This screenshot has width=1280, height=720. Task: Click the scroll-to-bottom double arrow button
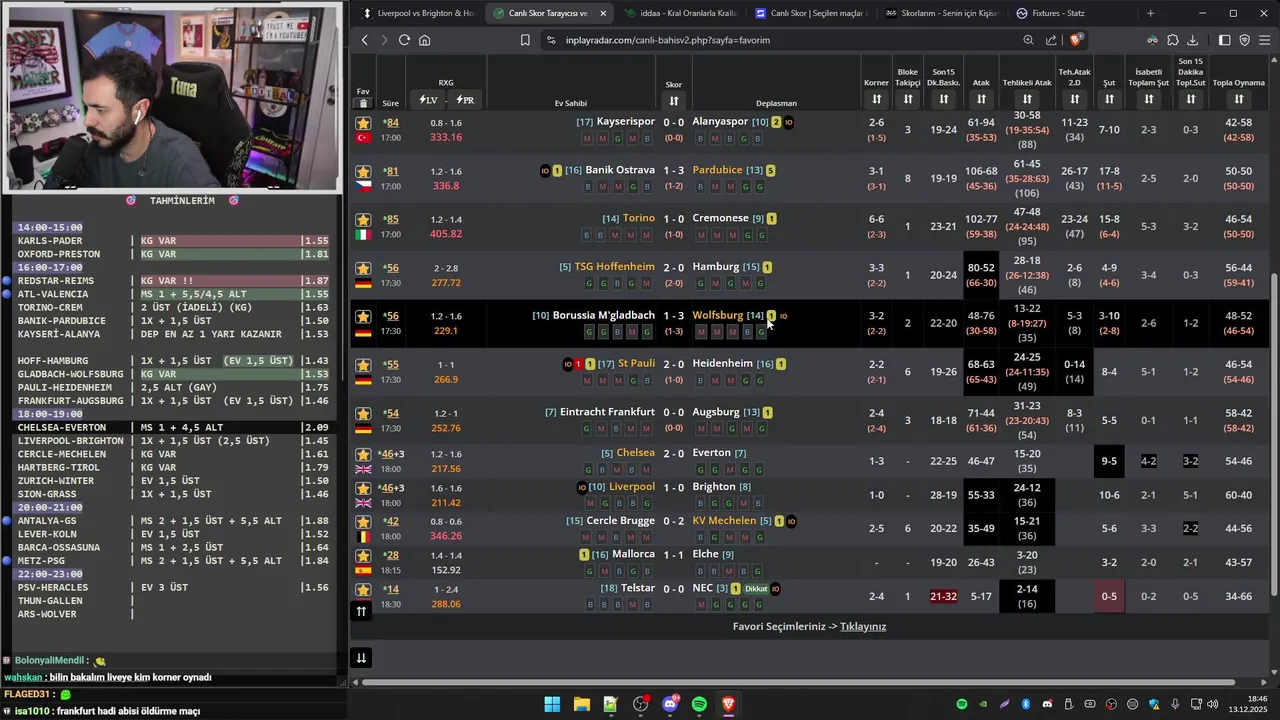pos(361,657)
